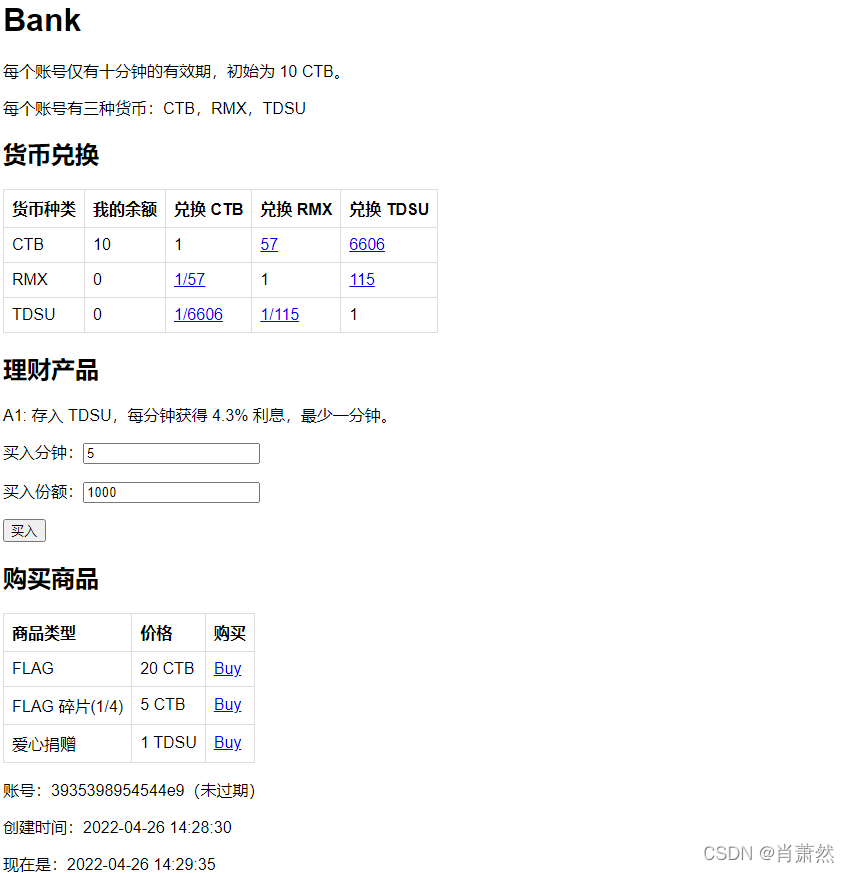Focus the 买入份额 input field

(x=171, y=492)
